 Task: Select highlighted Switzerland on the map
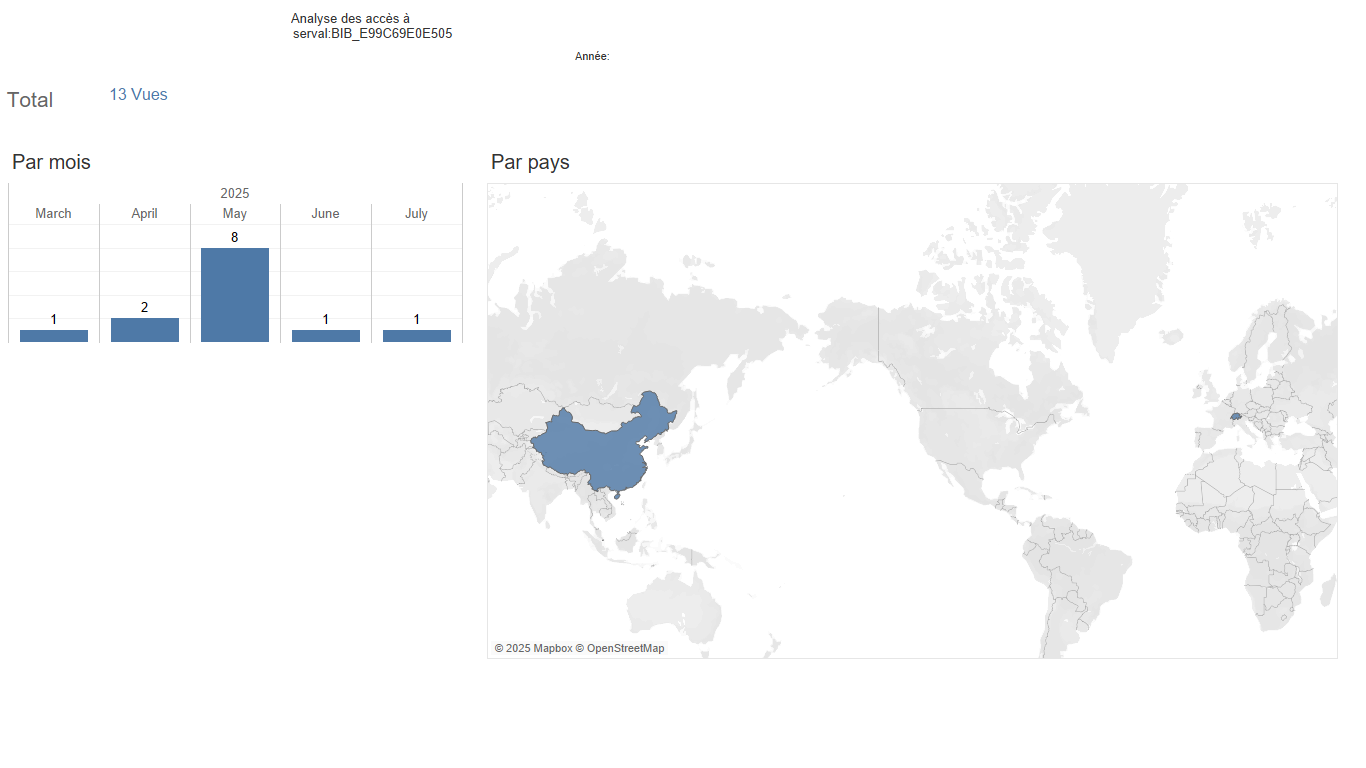click(x=1236, y=416)
